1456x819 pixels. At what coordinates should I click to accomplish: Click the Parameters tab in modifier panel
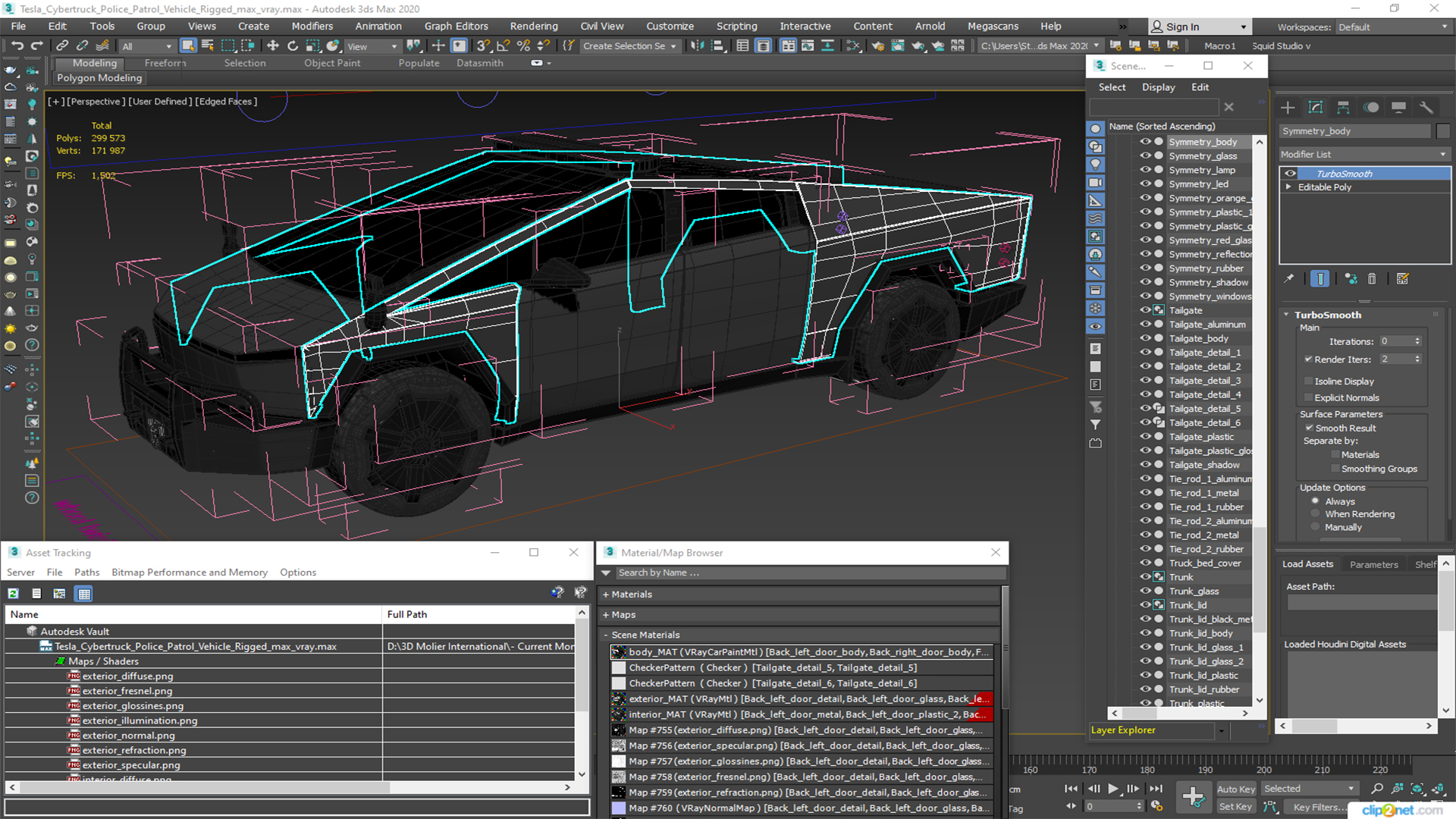pos(1375,564)
